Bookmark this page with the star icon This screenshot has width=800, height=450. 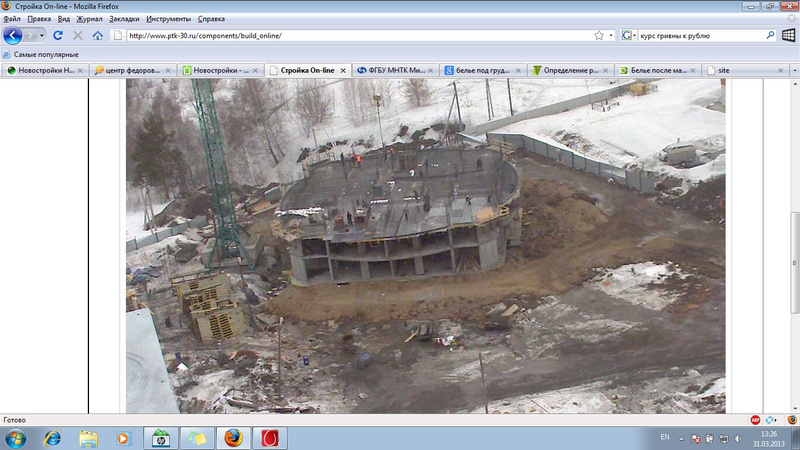(x=598, y=35)
